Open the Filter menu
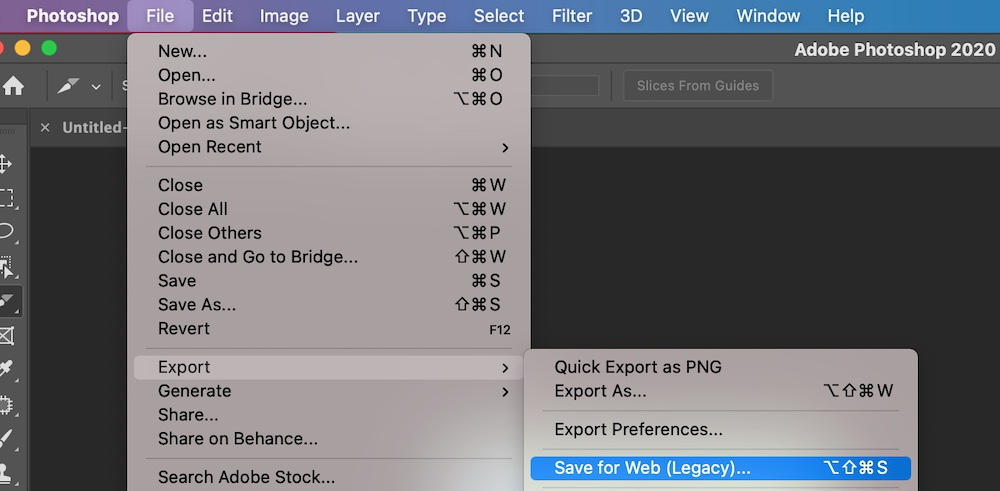Image resolution: width=1000 pixels, height=491 pixels. coord(571,16)
